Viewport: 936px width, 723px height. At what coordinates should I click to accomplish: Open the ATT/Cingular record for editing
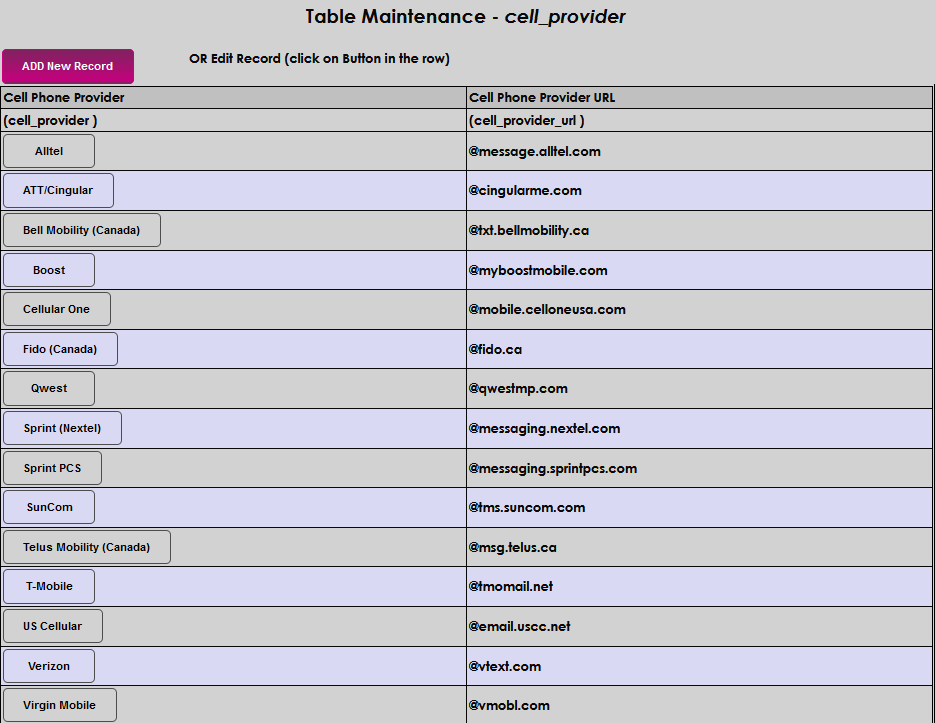click(58, 190)
